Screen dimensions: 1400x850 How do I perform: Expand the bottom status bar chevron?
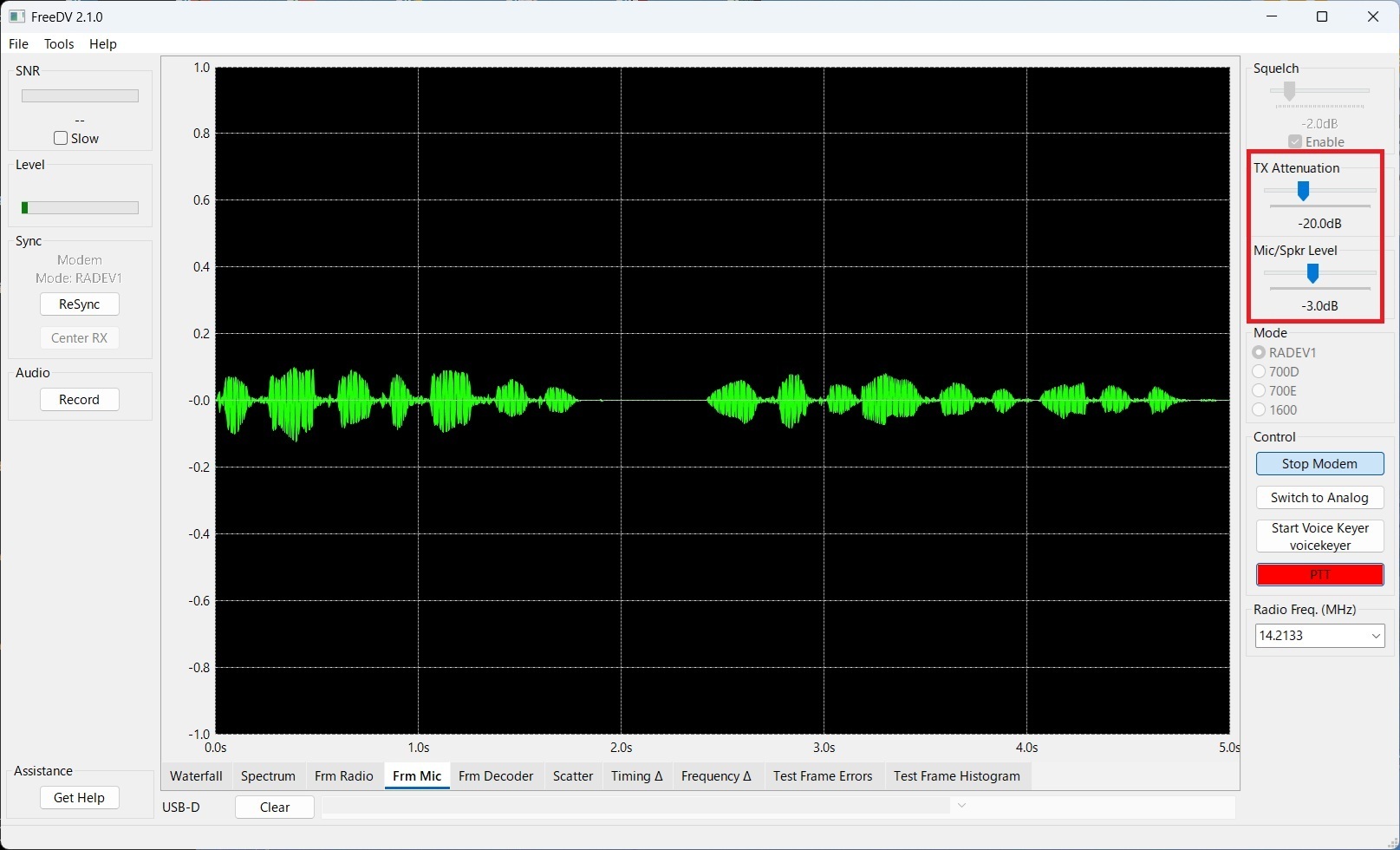point(962,806)
